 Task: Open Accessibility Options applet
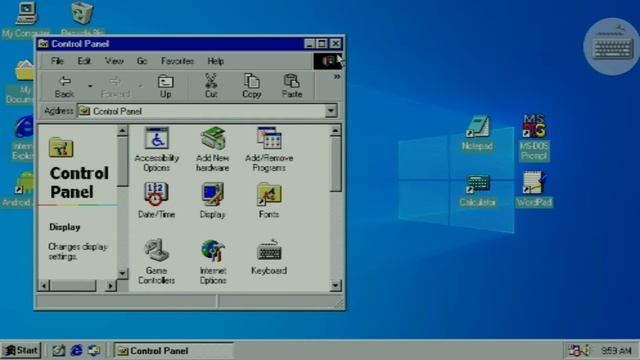[x=157, y=149]
